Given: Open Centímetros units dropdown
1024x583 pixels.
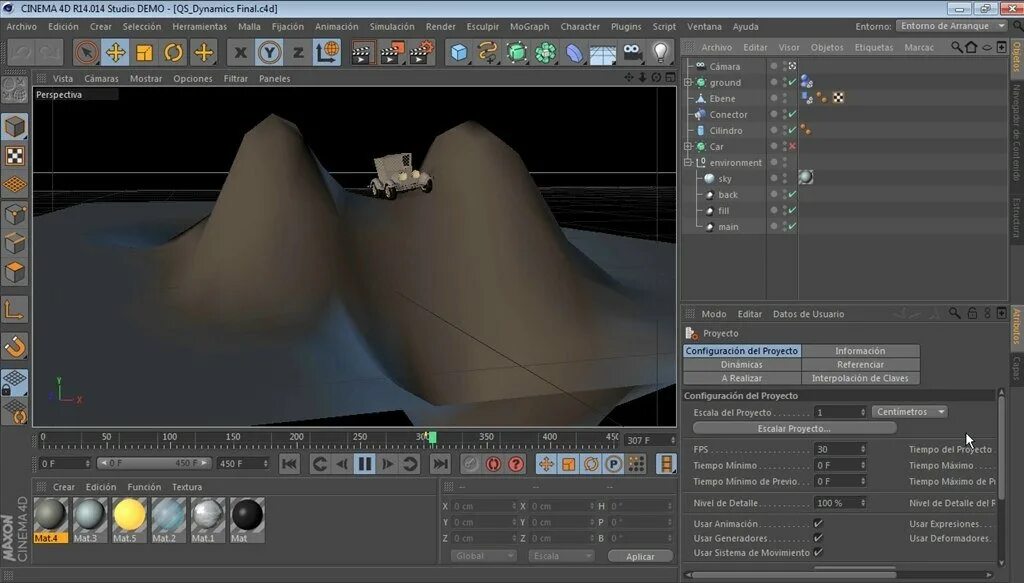Looking at the screenshot, I should [x=910, y=412].
